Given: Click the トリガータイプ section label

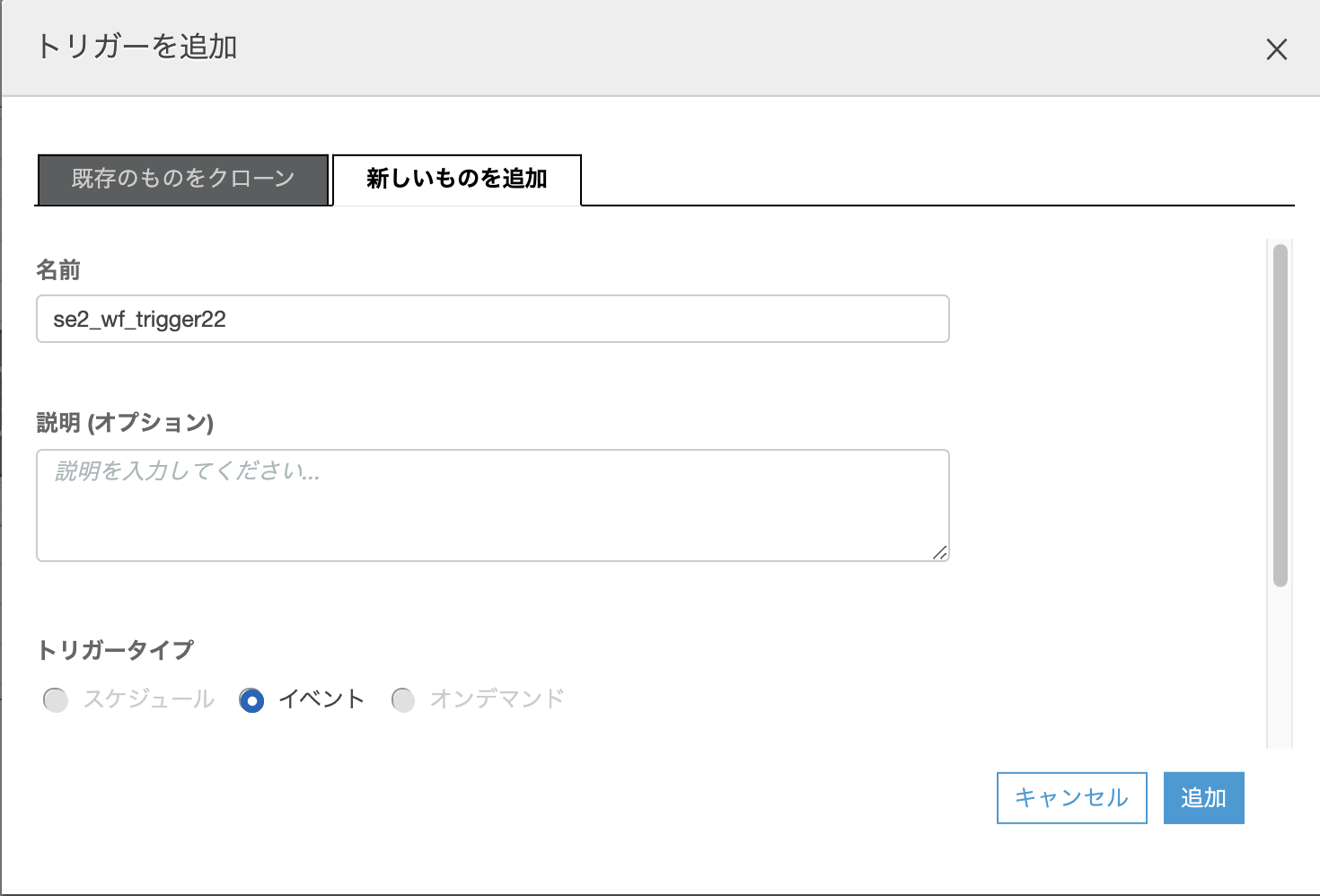Looking at the screenshot, I should pos(115,648).
